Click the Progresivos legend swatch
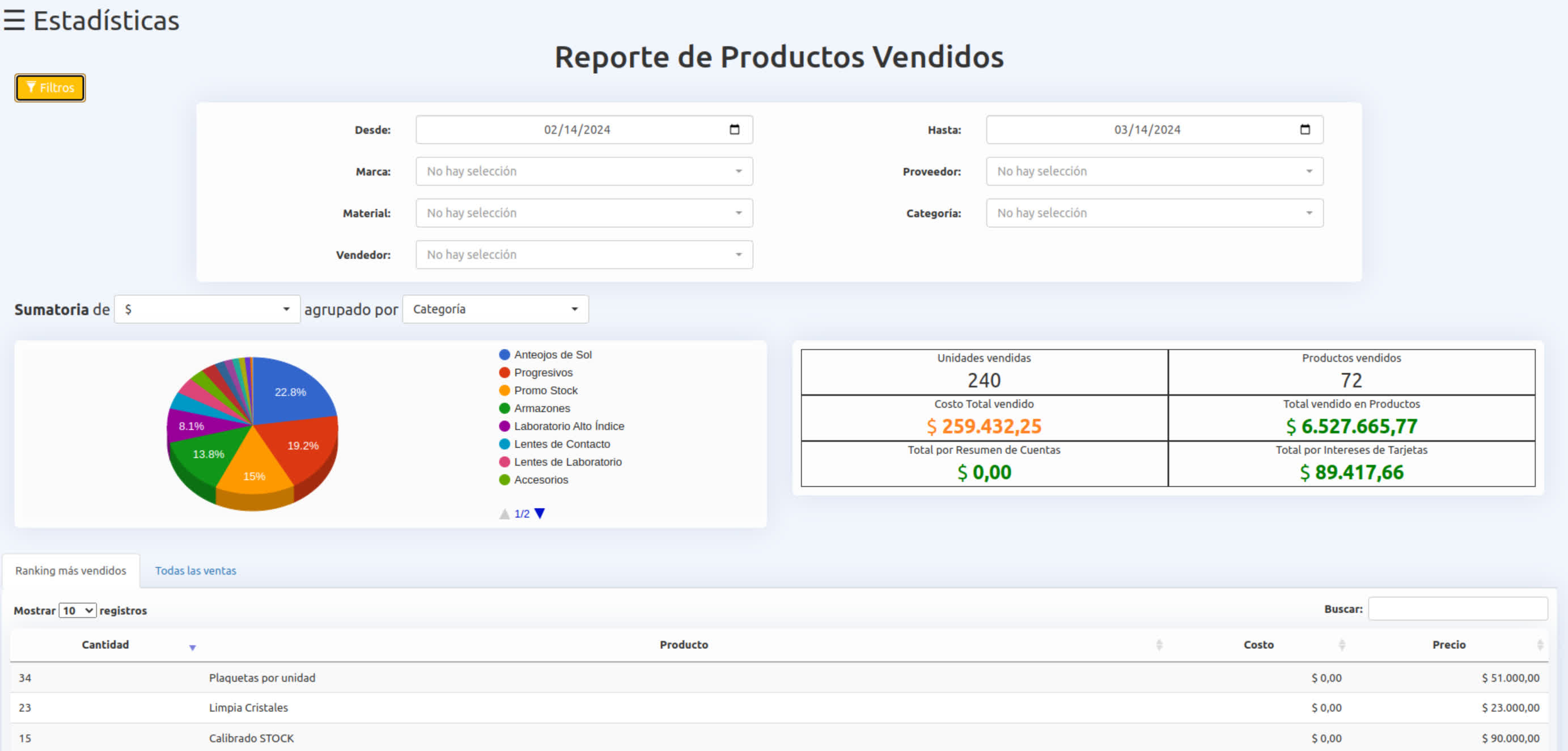 504,372
